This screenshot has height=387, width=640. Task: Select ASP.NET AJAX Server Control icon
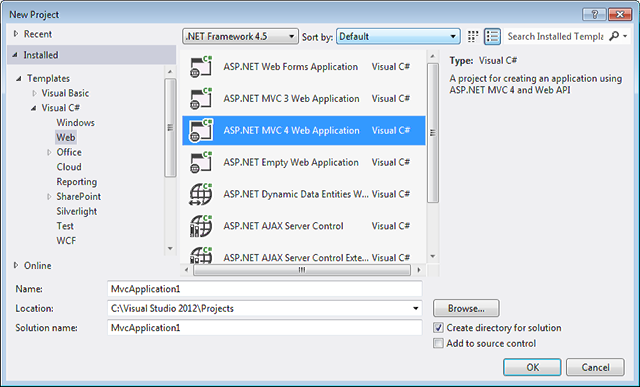tap(201, 226)
